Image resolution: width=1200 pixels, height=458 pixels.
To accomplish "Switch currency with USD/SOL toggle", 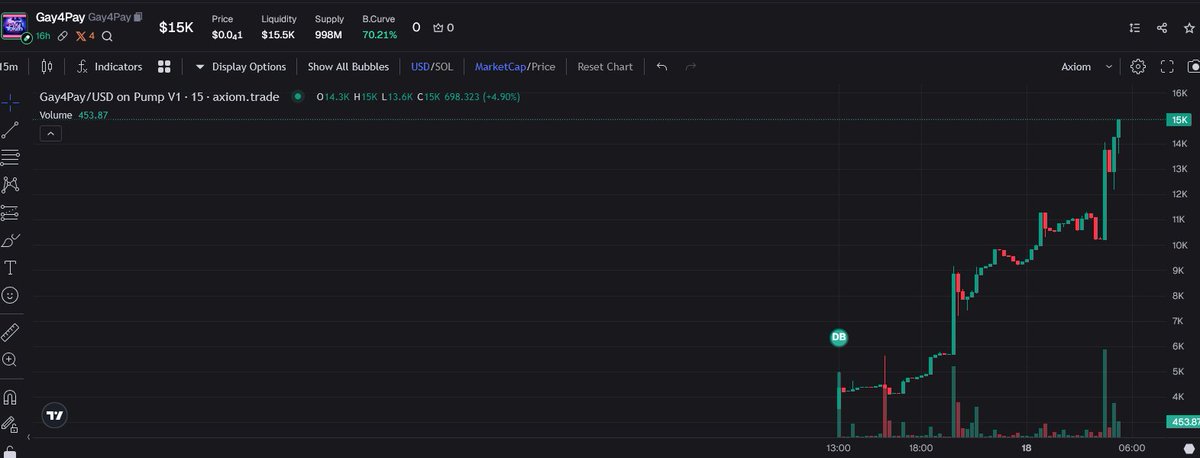I will coord(432,67).
